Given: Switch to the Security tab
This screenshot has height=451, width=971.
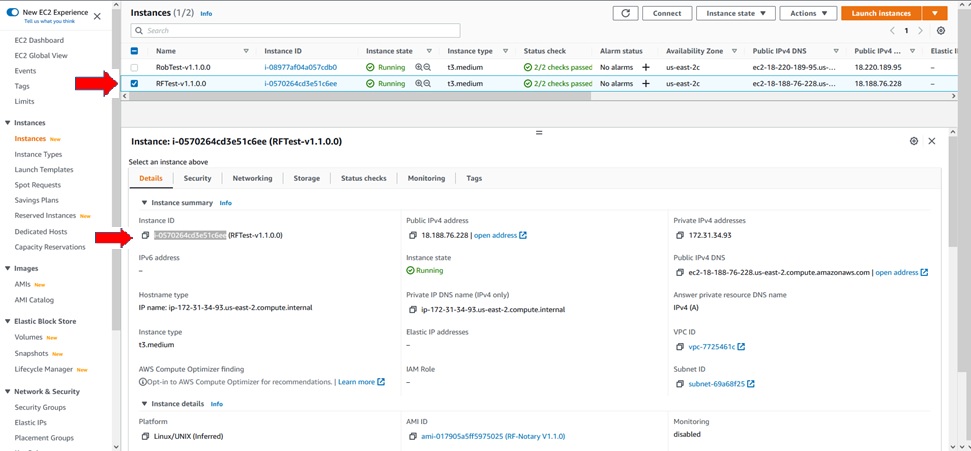Looking at the screenshot, I should click(x=198, y=178).
